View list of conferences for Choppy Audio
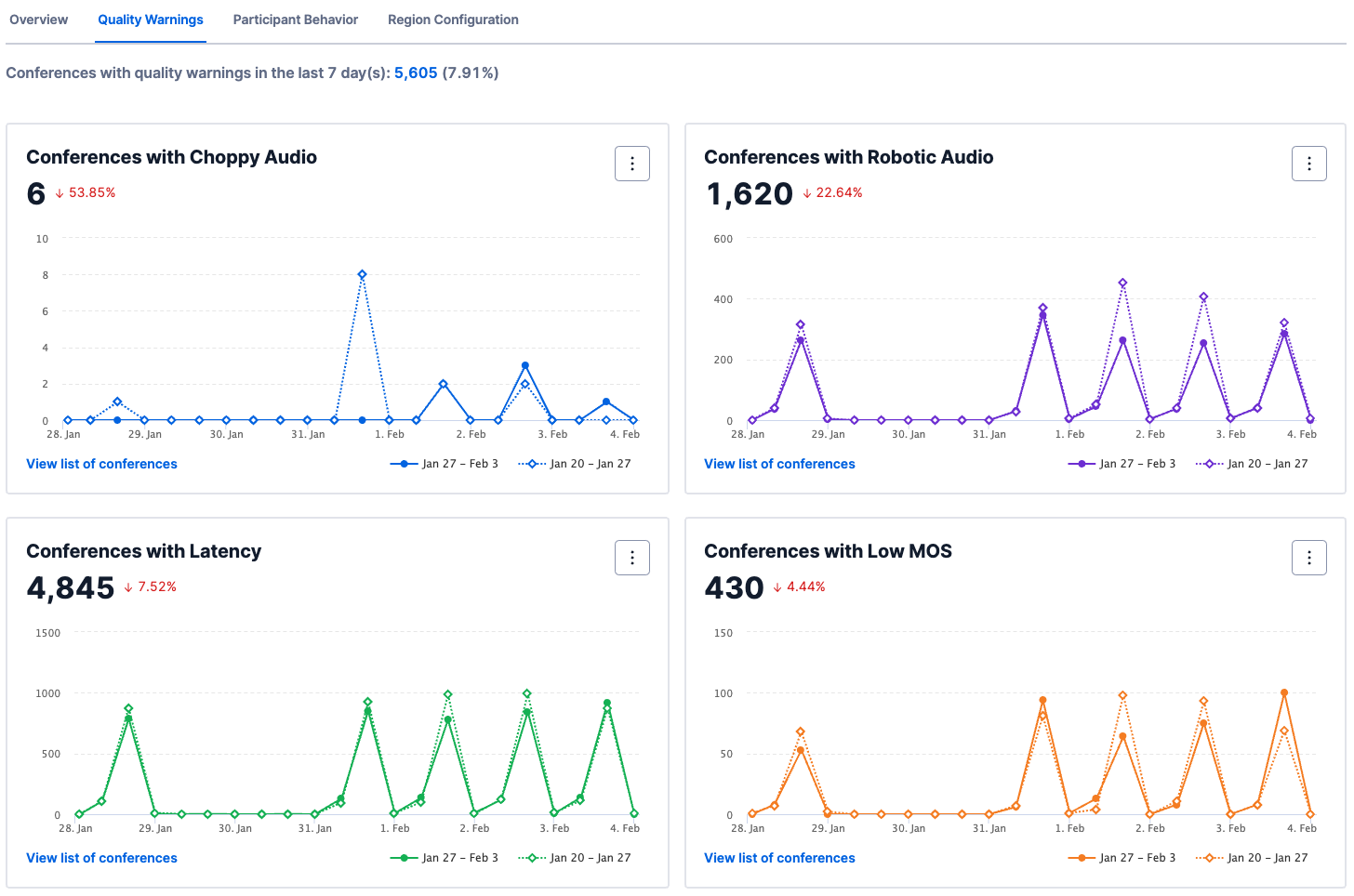1354x896 pixels. tap(101, 463)
